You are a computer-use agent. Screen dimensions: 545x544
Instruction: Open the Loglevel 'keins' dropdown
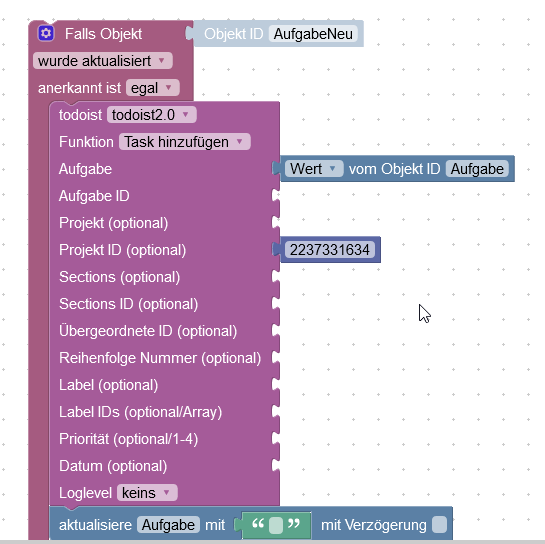(147, 493)
